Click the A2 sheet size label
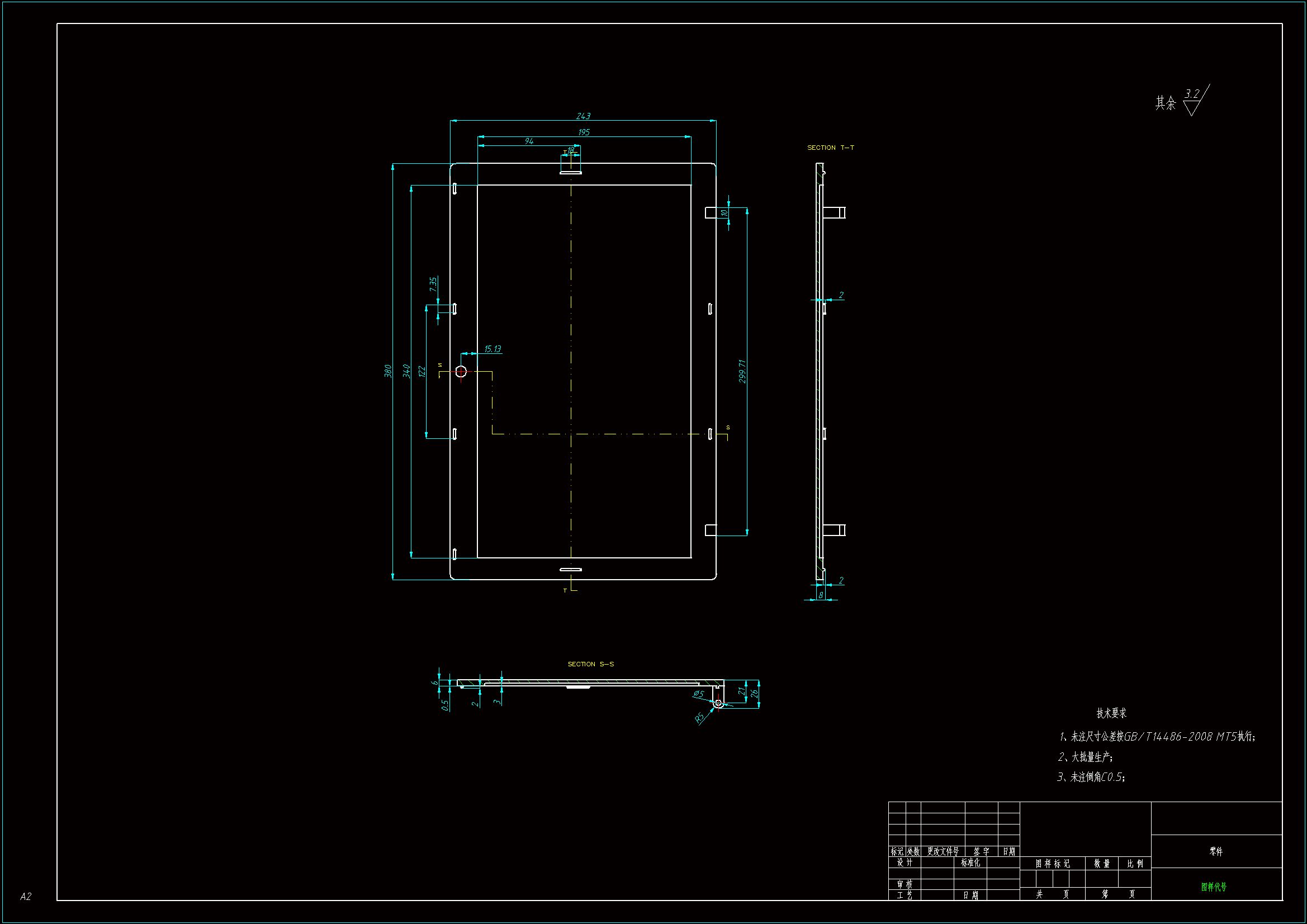 26,896
